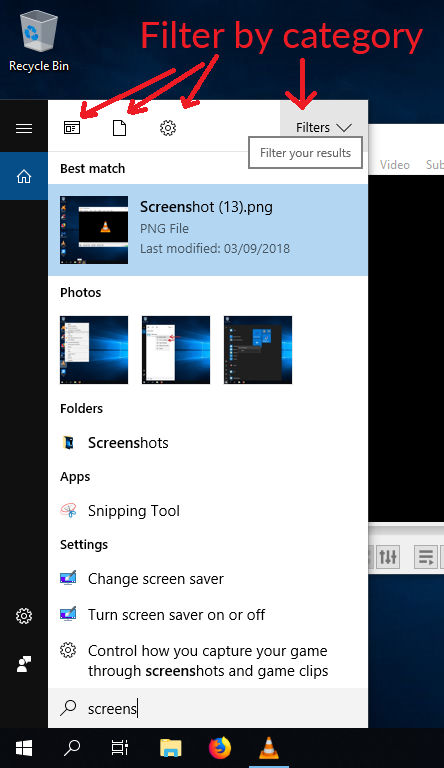Open Task View on the taskbar
444x768 pixels.
(x=120, y=748)
